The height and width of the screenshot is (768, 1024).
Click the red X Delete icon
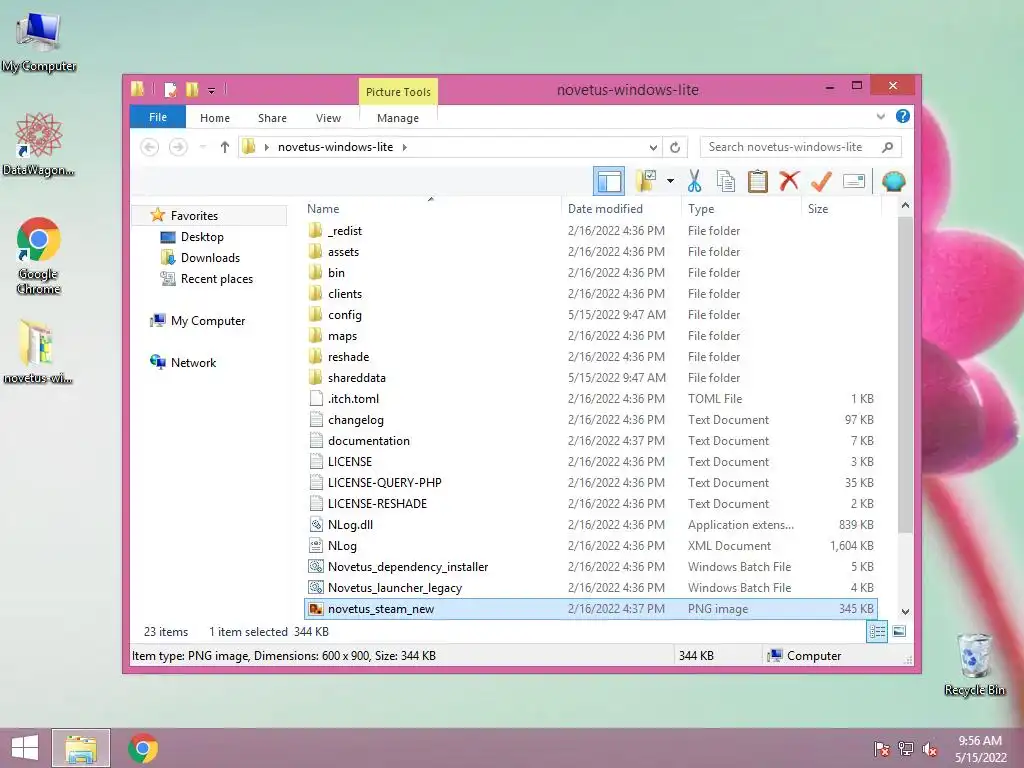point(789,181)
